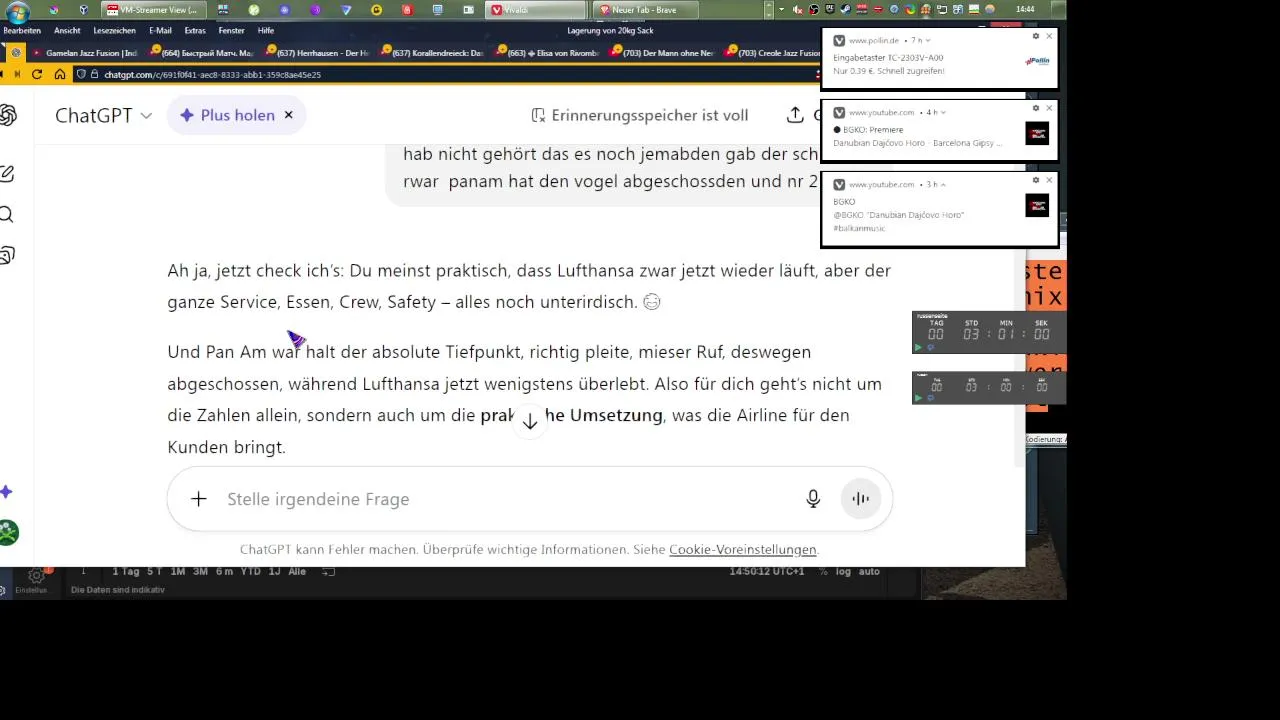Open the Hilfe menu

tap(266, 31)
